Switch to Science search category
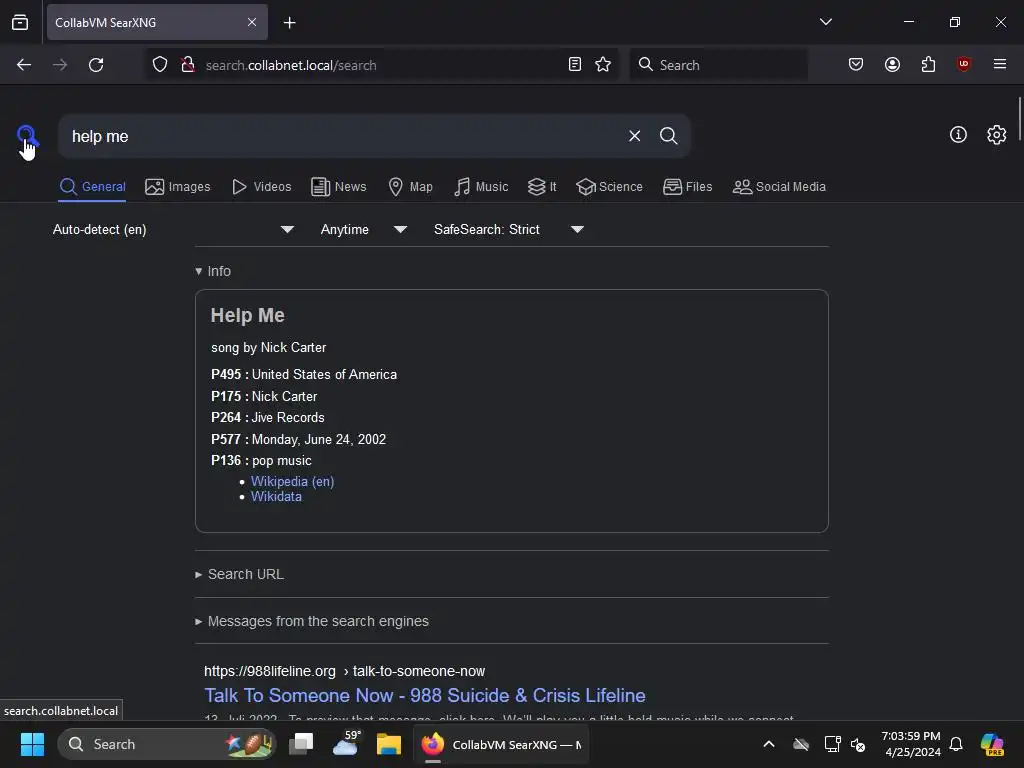Image resolution: width=1024 pixels, height=768 pixels. click(609, 187)
